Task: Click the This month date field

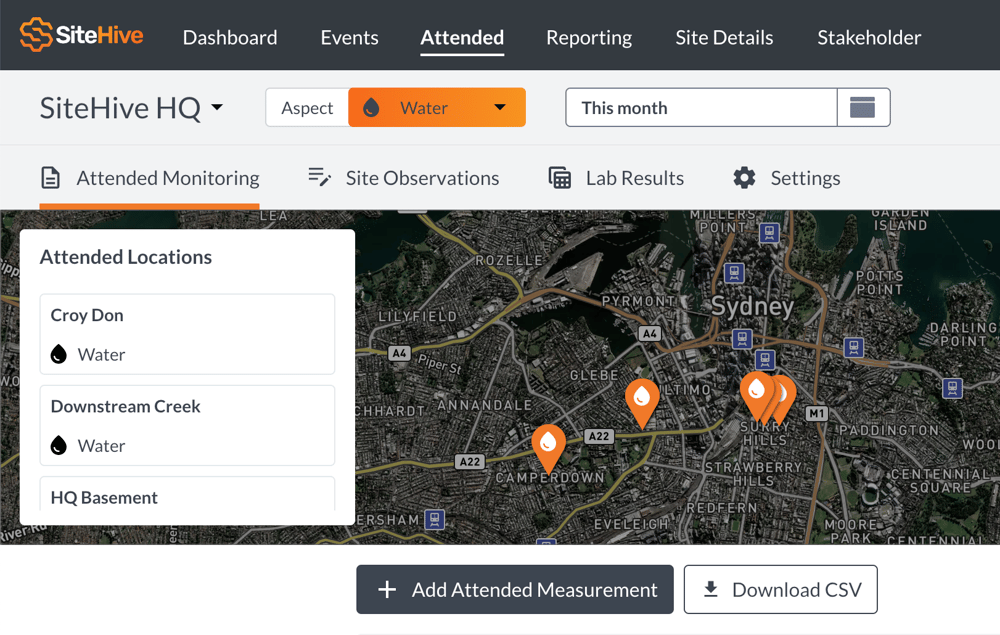Action: point(701,107)
